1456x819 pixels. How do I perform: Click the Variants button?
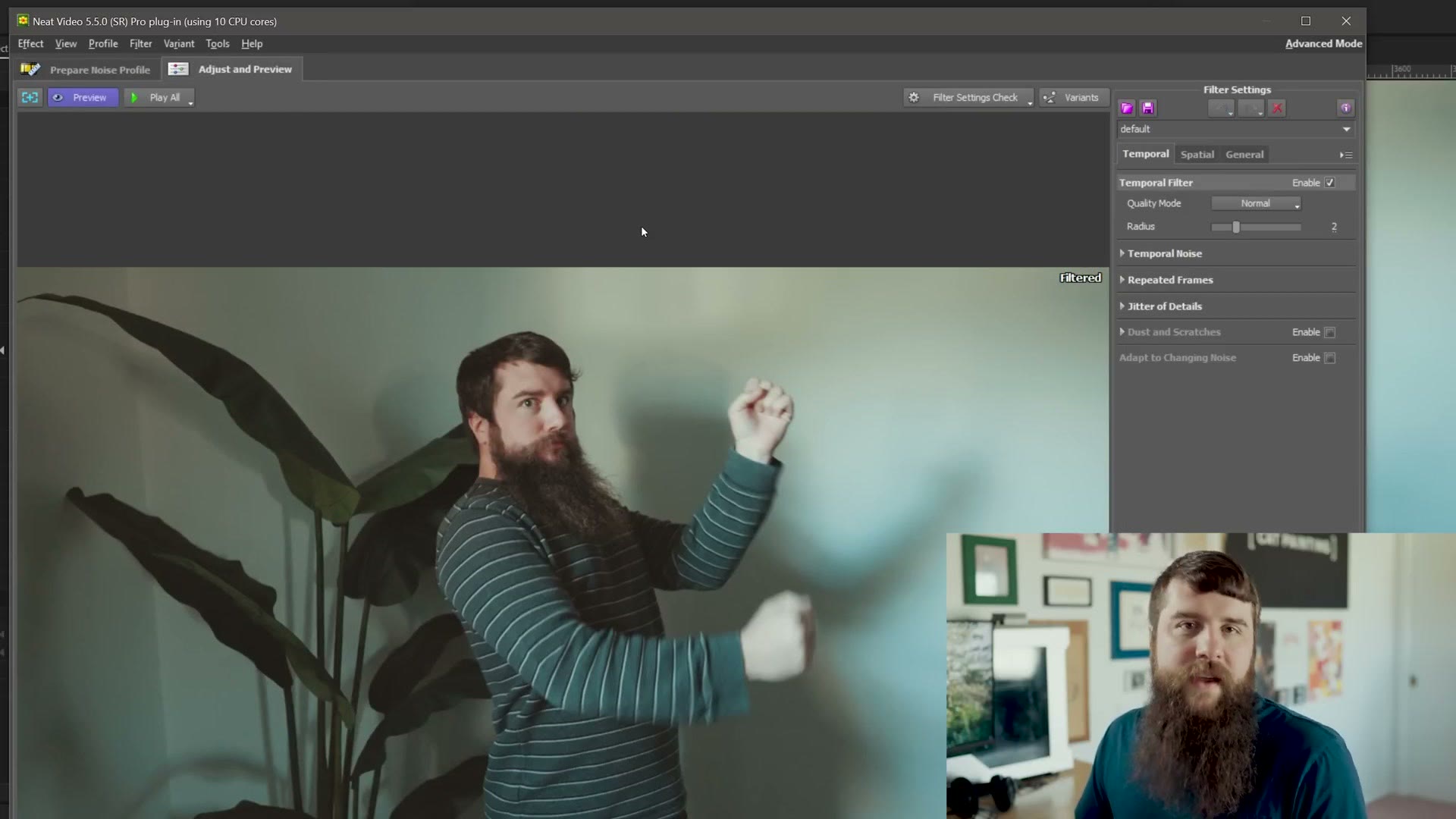tap(1073, 97)
